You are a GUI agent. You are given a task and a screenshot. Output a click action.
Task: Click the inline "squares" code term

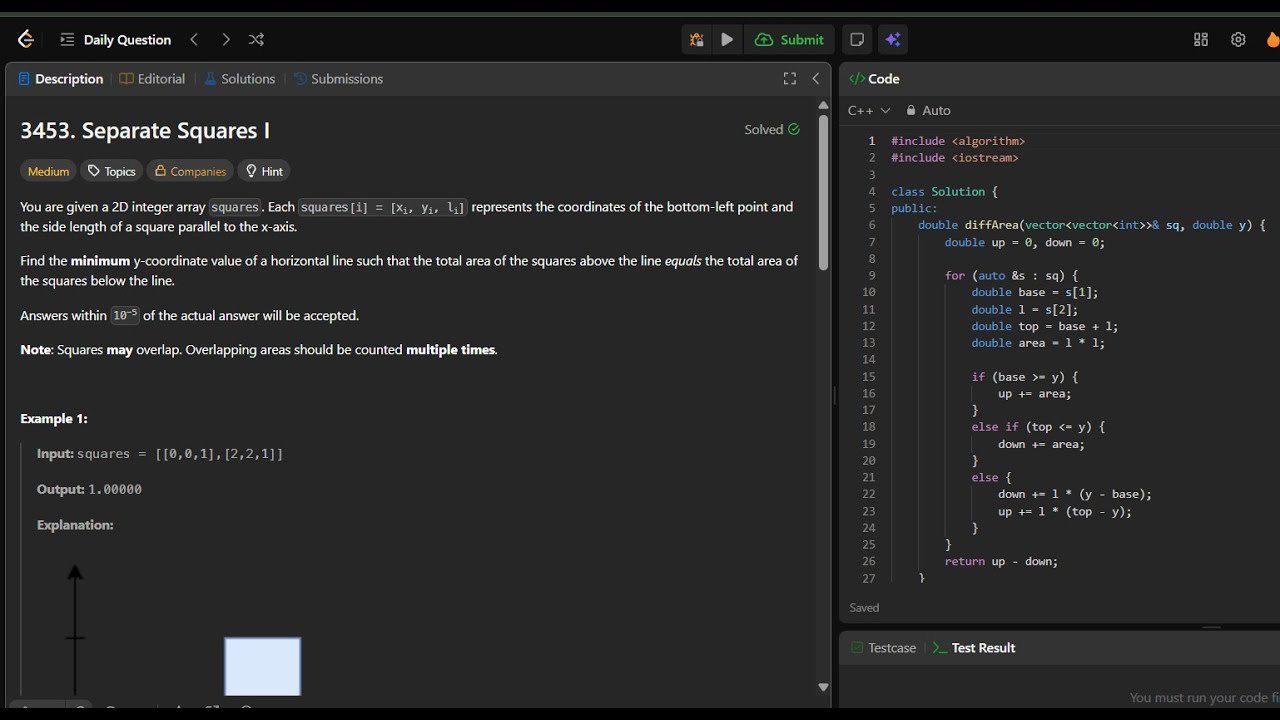click(x=235, y=207)
